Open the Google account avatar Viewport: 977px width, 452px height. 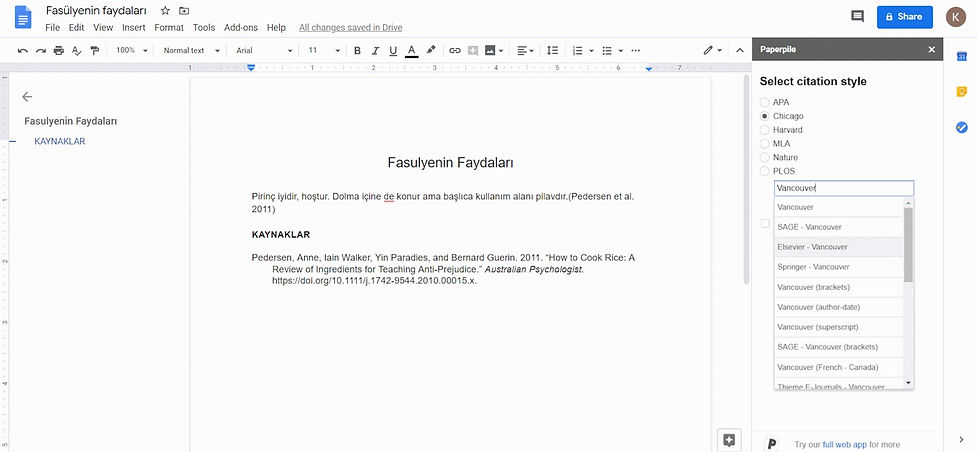956,17
